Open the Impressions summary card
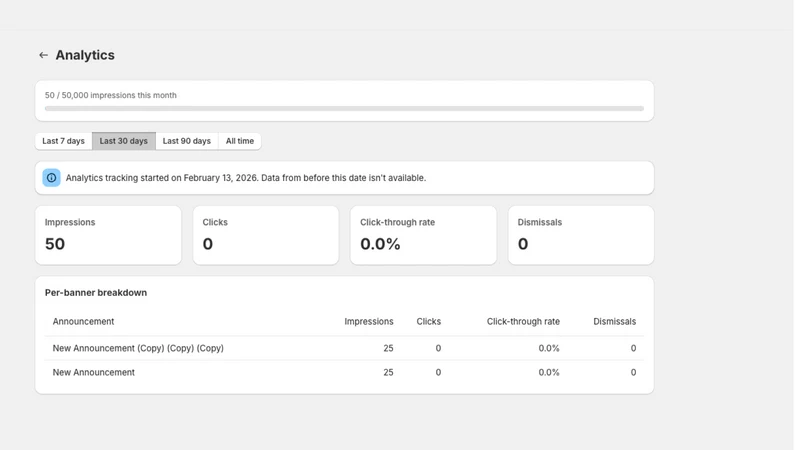This screenshot has width=800, height=450. 108,235
